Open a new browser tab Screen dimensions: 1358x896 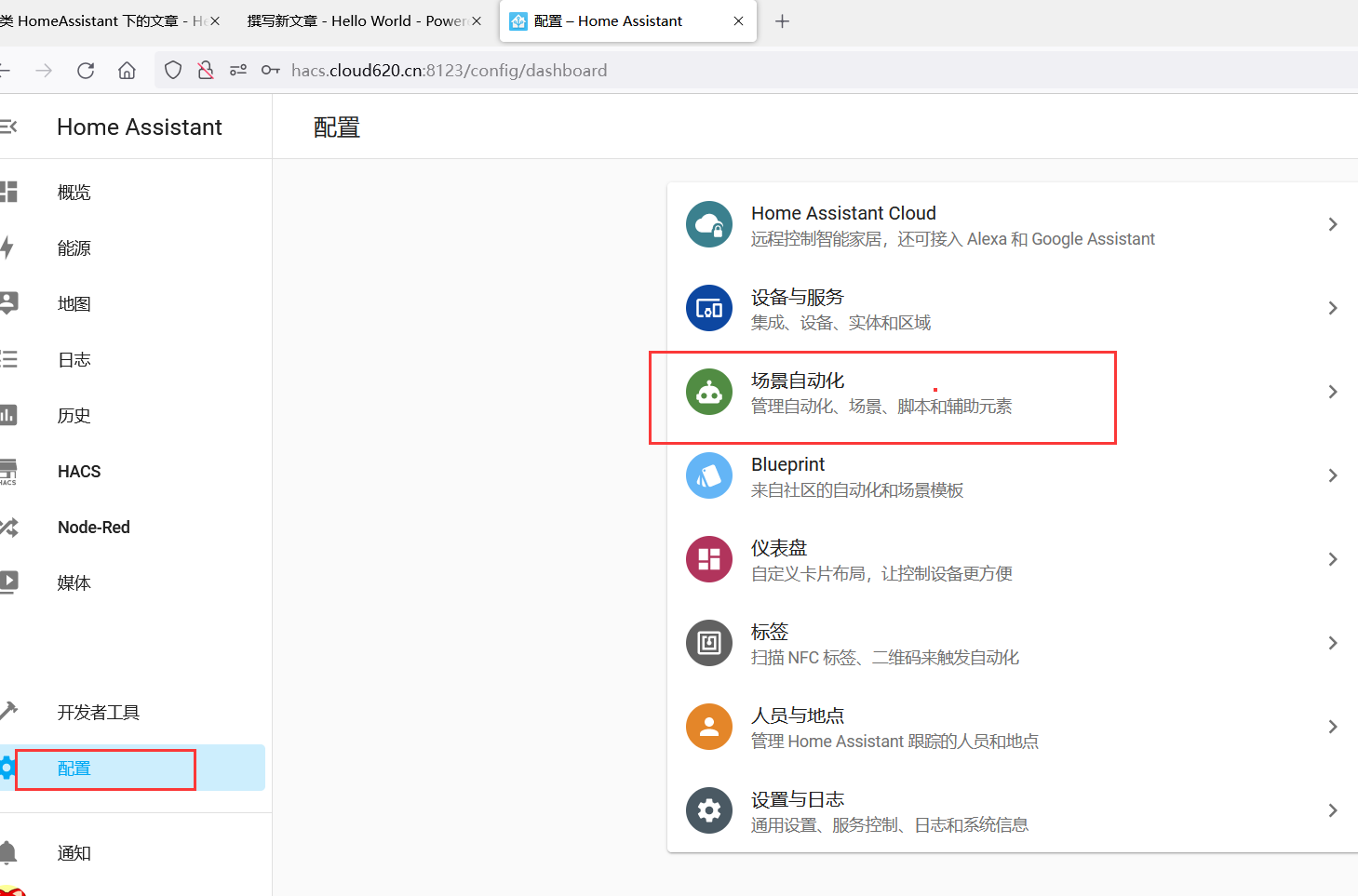782,21
